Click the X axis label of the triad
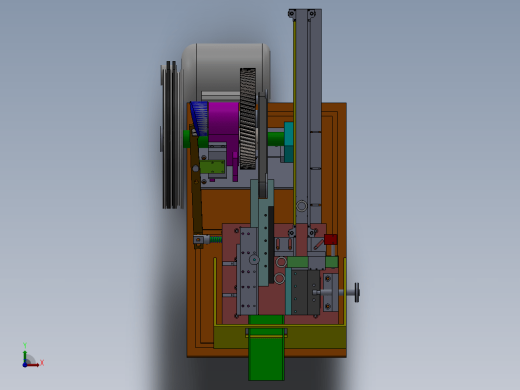The width and height of the screenshot is (520, 390). pos(42,363)
